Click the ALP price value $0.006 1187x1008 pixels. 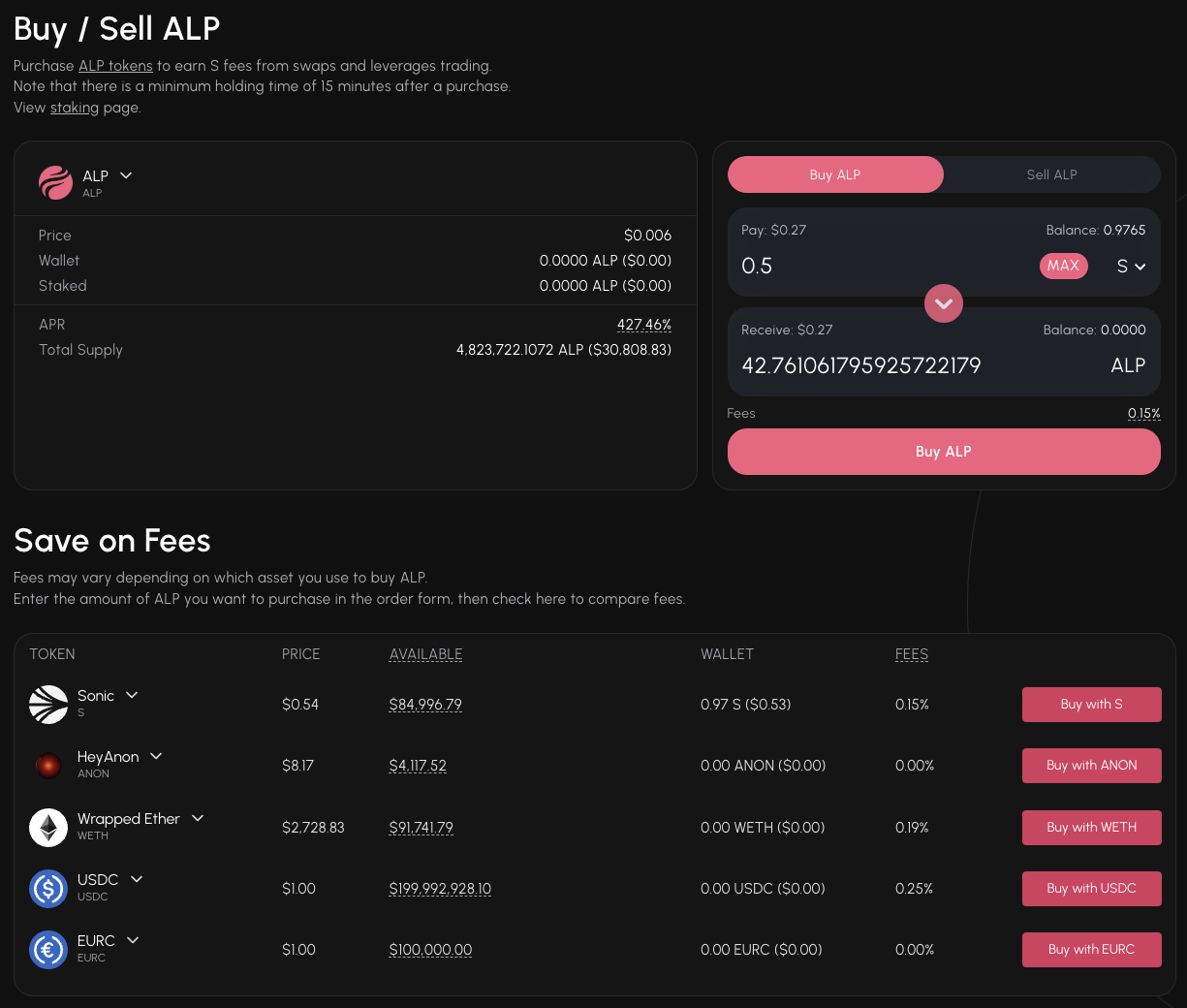pyautogui.click(x=648, y=236)
